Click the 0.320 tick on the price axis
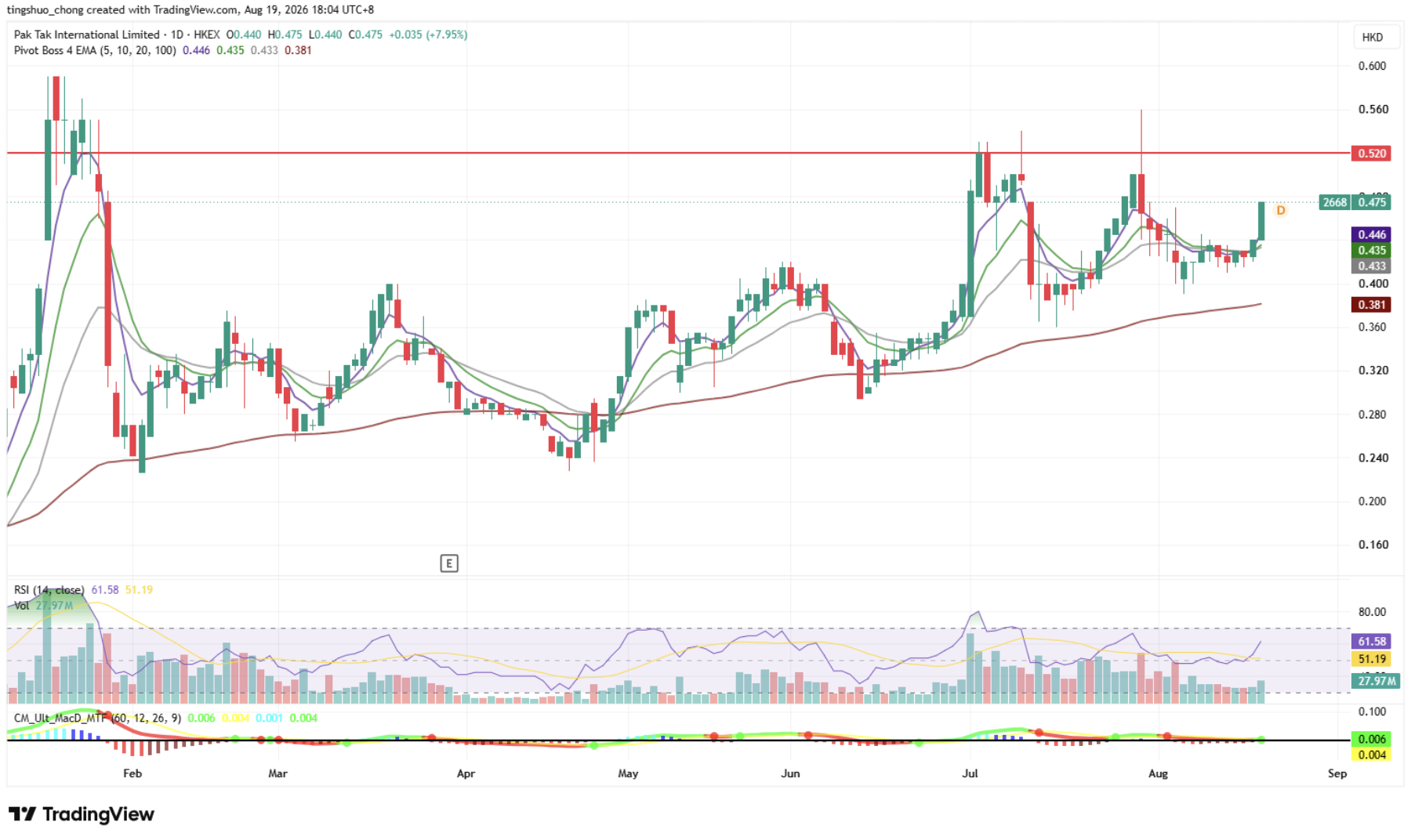The image size is (1411, 840). tap(1372, 370)
